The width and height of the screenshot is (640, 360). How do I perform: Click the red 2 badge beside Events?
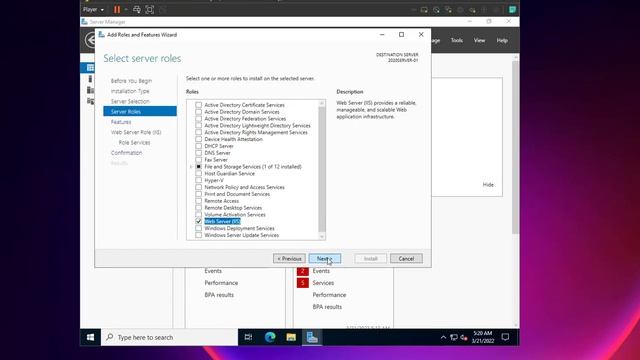point(302,271)
